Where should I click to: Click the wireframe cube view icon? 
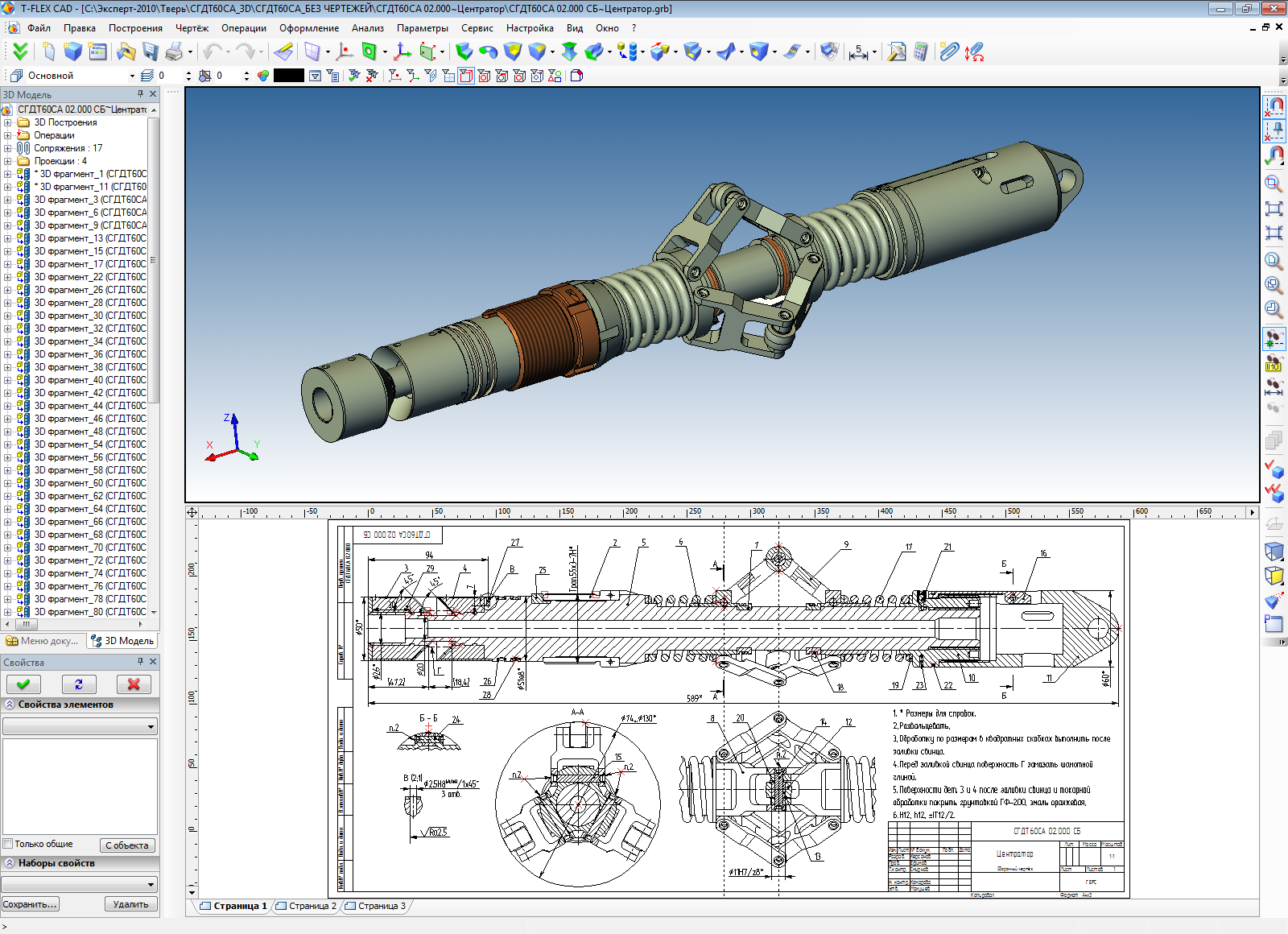[1274, 551]
